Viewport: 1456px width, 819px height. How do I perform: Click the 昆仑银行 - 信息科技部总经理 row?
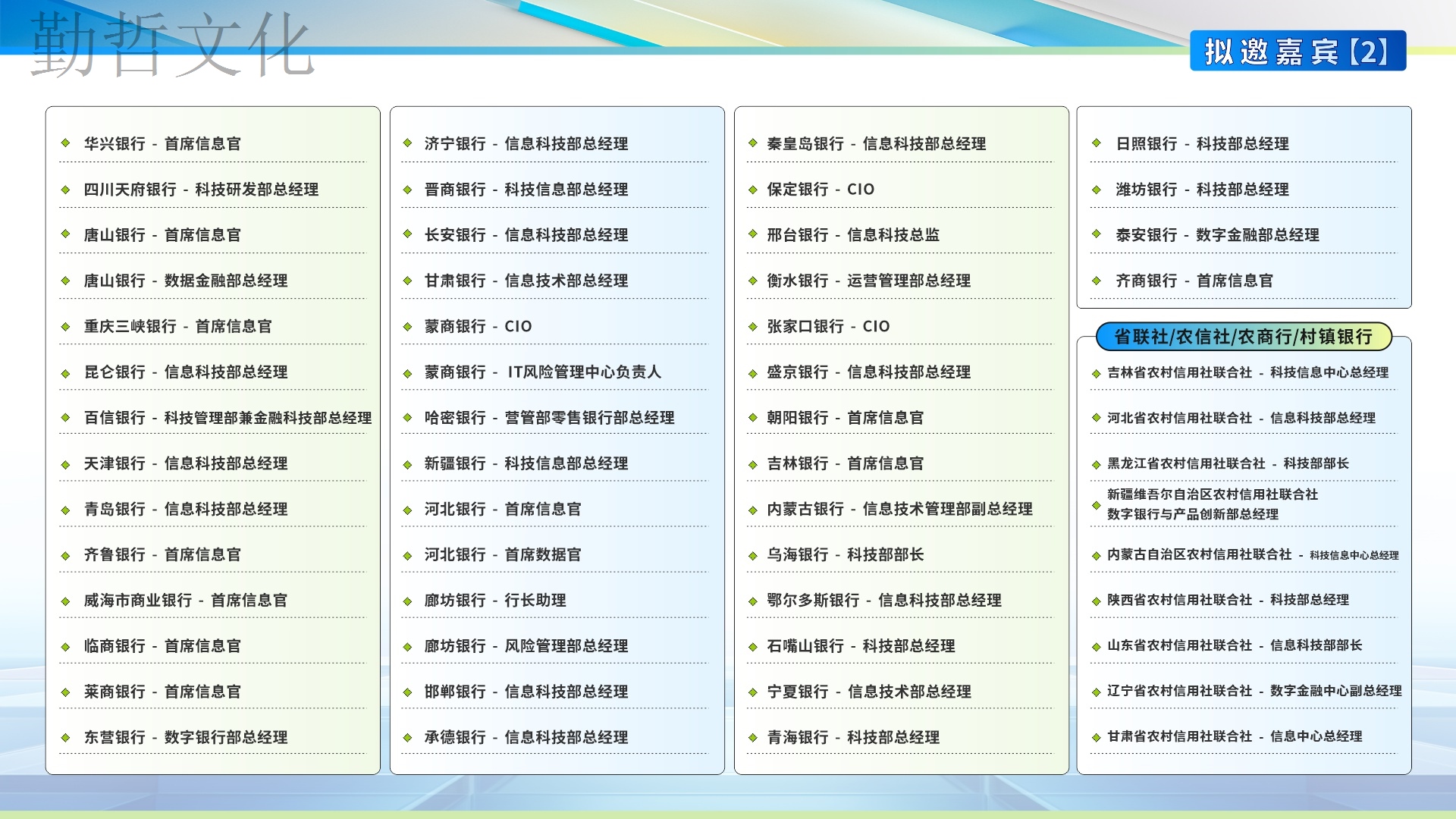(186, 372)
